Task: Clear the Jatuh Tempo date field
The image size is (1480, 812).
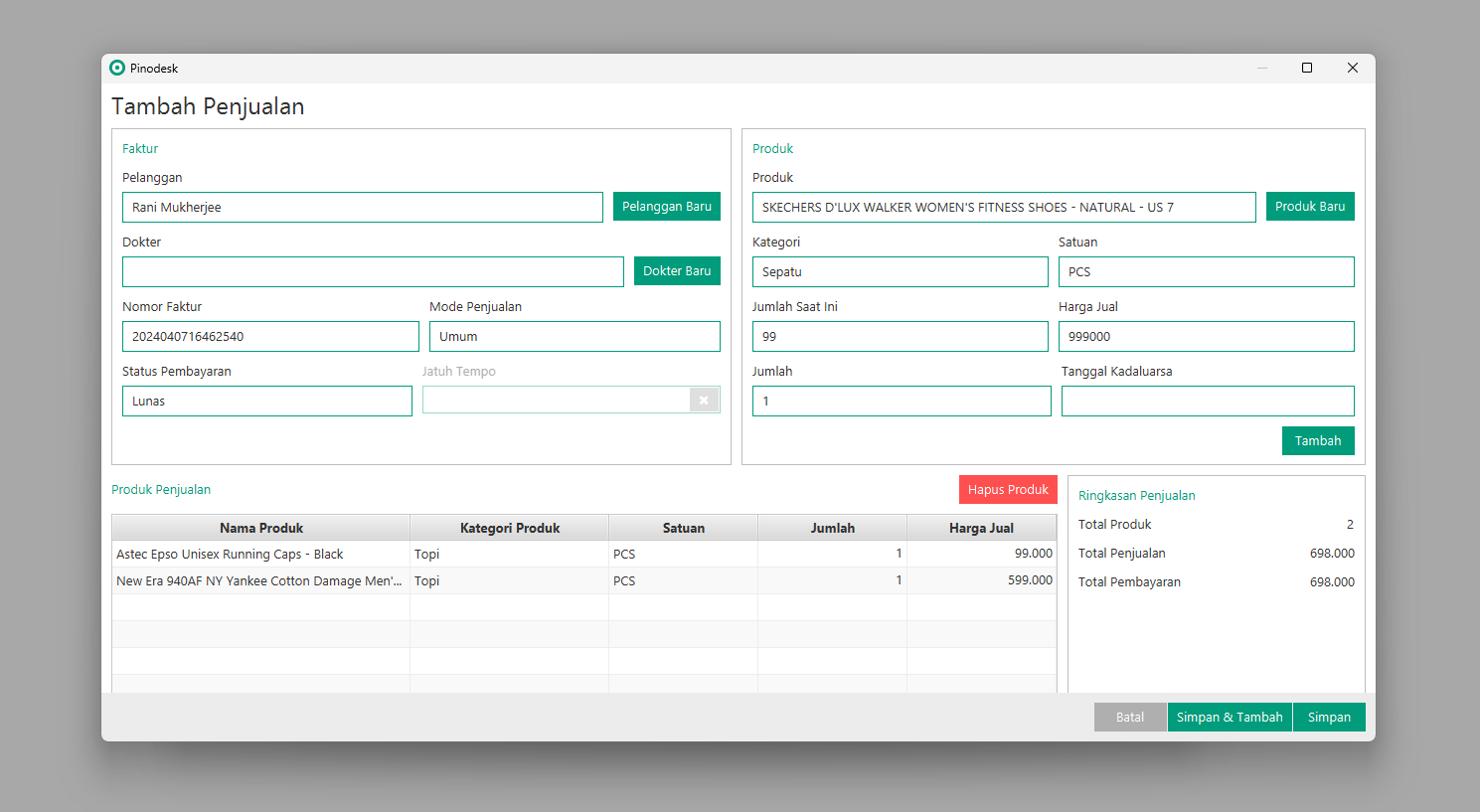Action: point(704,401)
